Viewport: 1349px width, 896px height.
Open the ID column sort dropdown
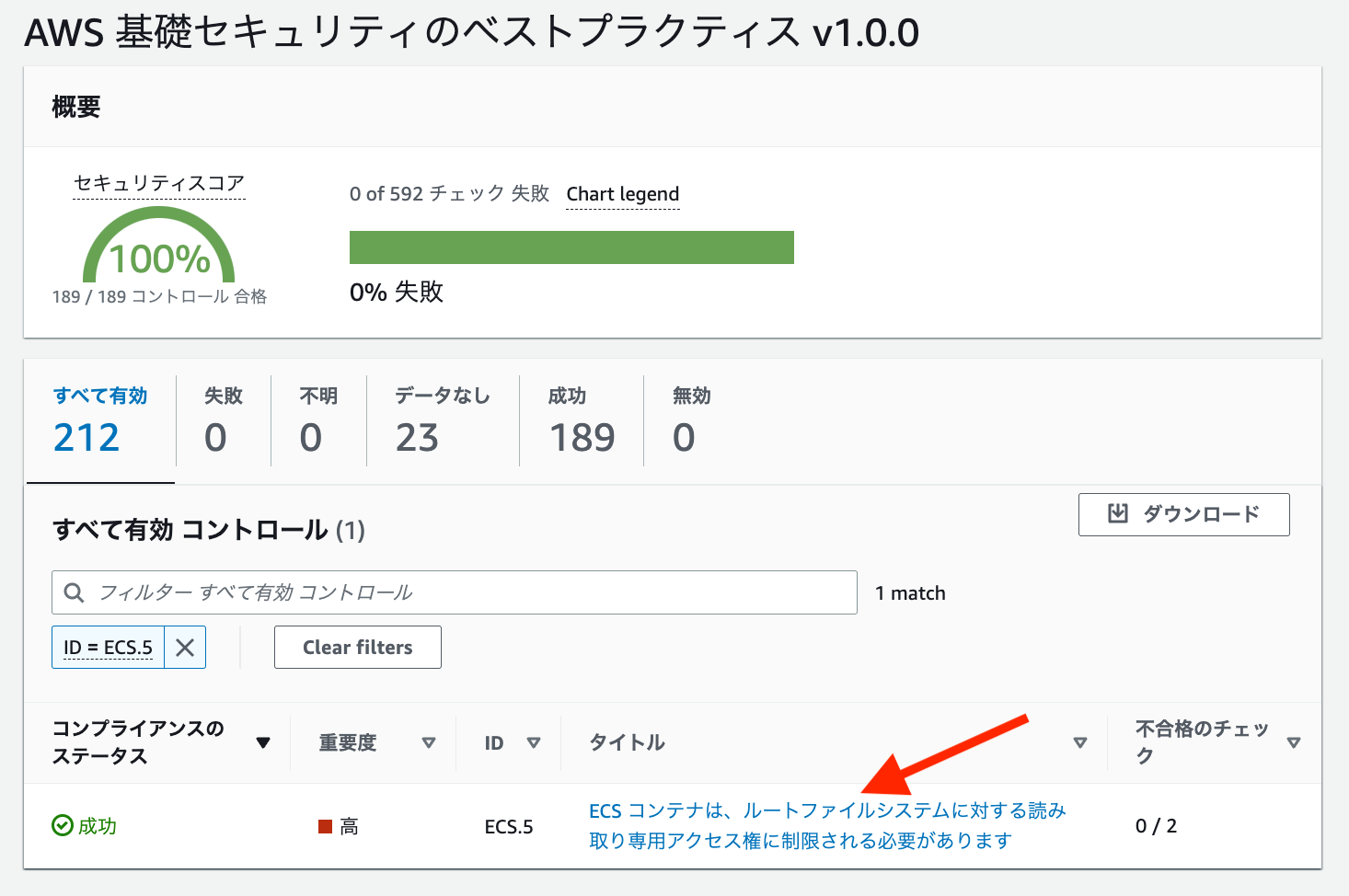point(536,742)
